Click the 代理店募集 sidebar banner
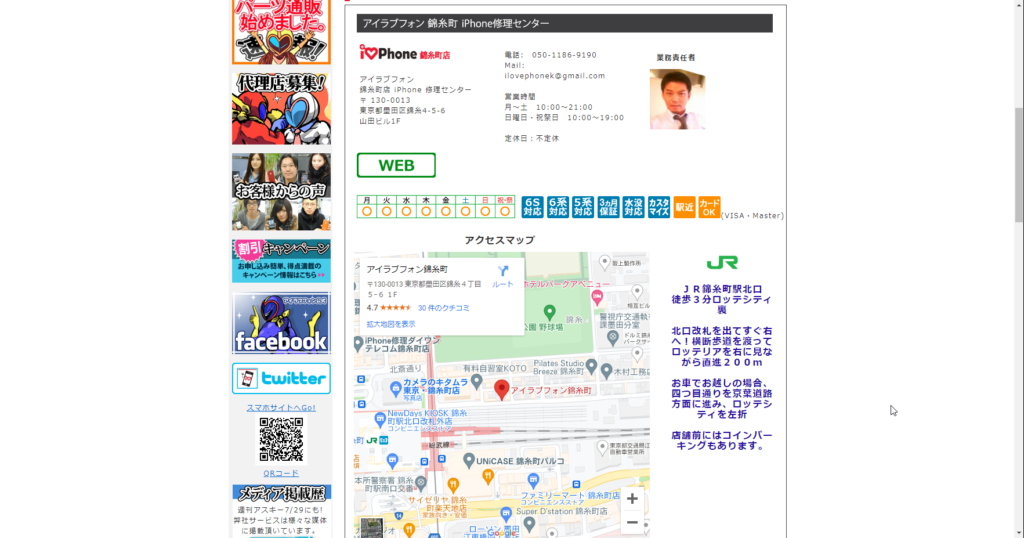Image resolution: width=1024 pixels, height=538 pixels. click(x=281, y=108)
